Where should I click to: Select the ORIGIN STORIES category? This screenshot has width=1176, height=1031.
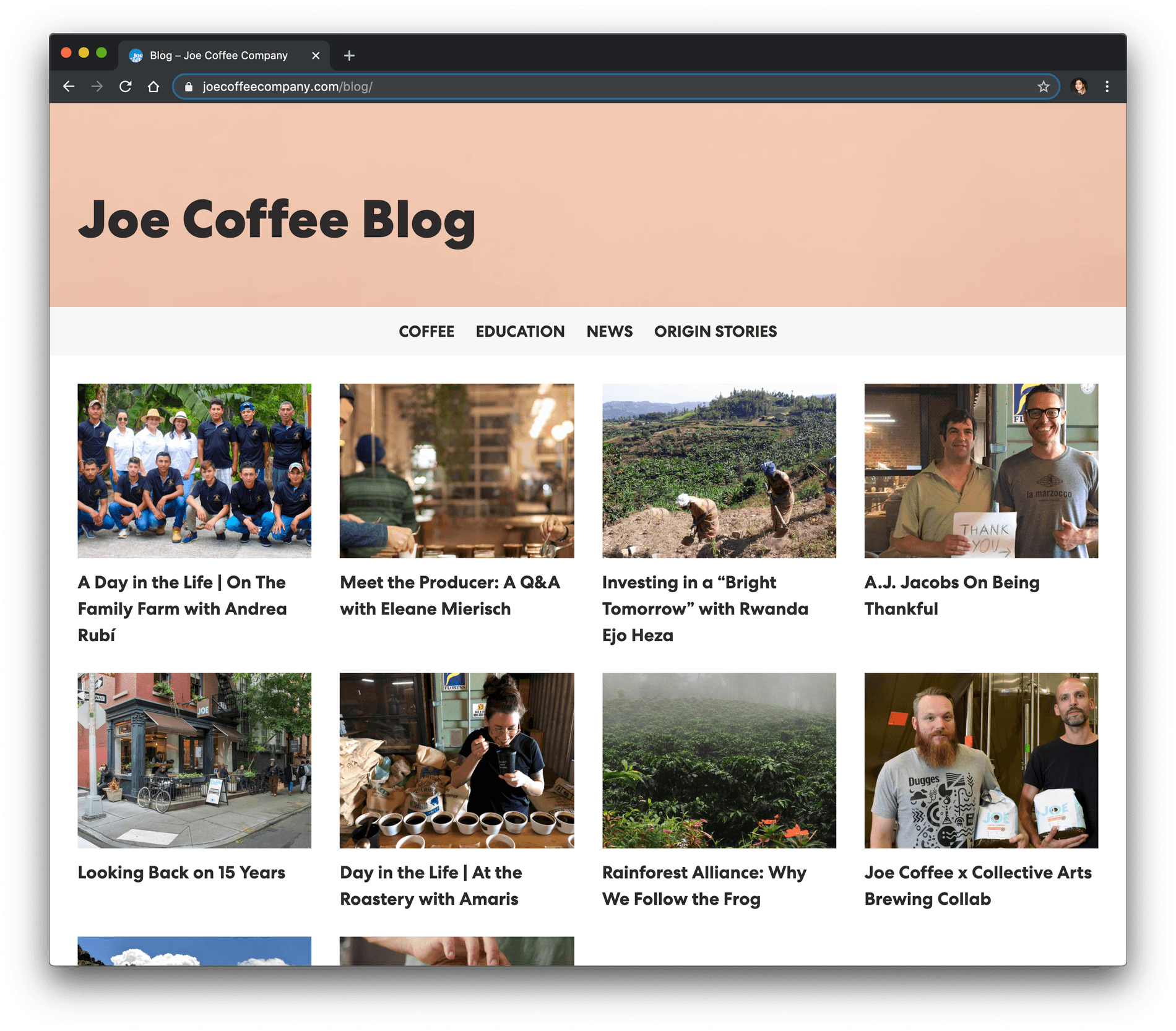pyautogui.click(x=716, y=331)
